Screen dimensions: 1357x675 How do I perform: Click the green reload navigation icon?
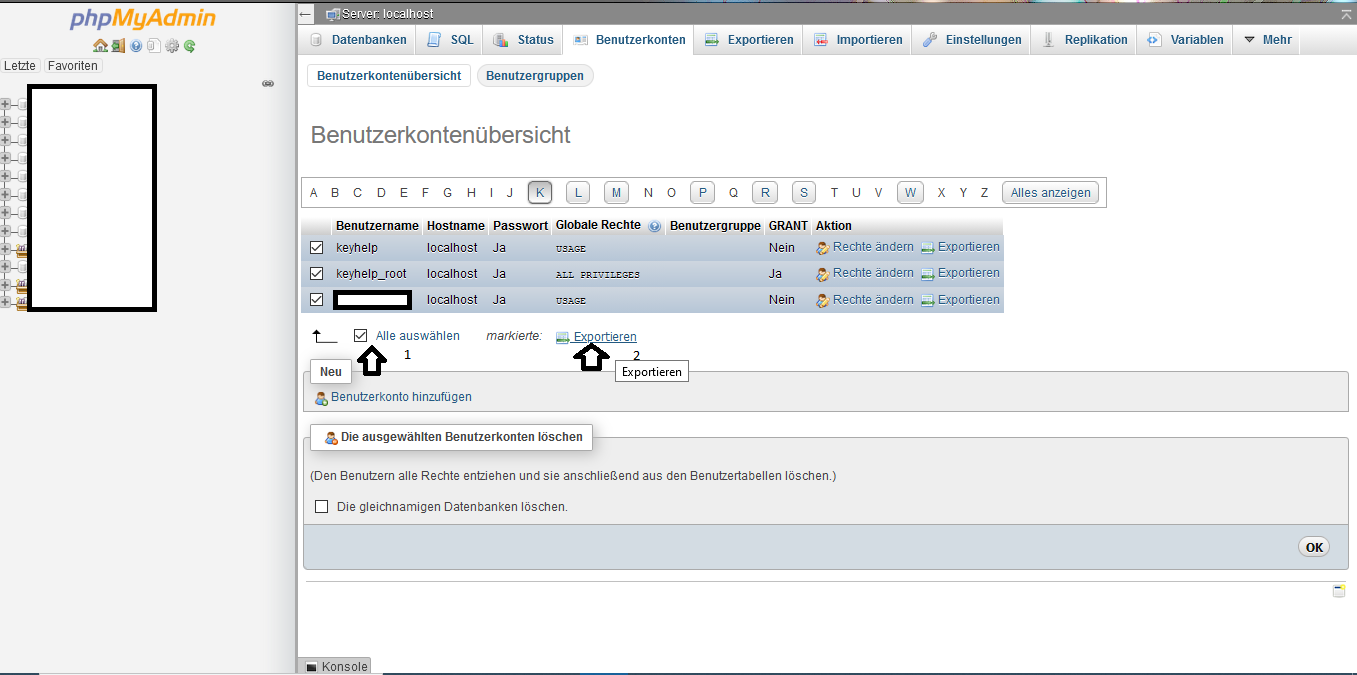189,46
